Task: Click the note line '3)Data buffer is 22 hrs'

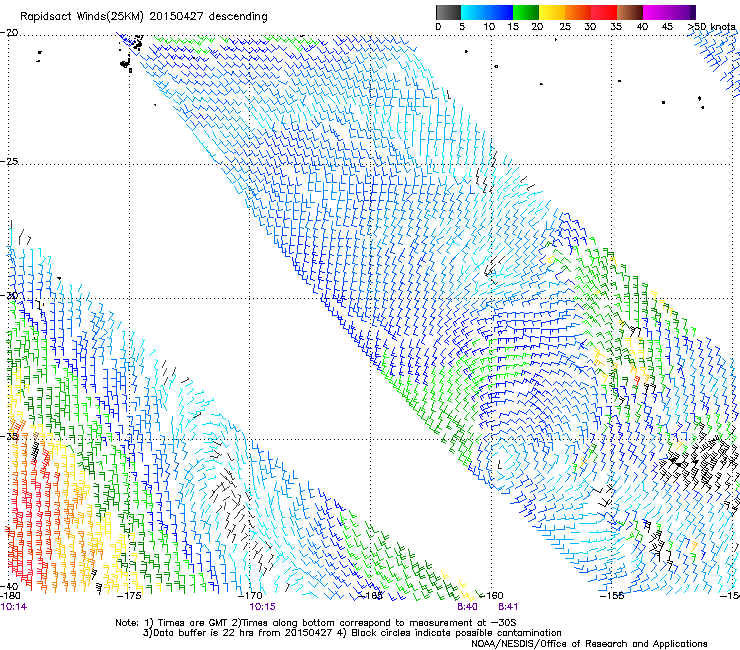Action: (352, 633)
